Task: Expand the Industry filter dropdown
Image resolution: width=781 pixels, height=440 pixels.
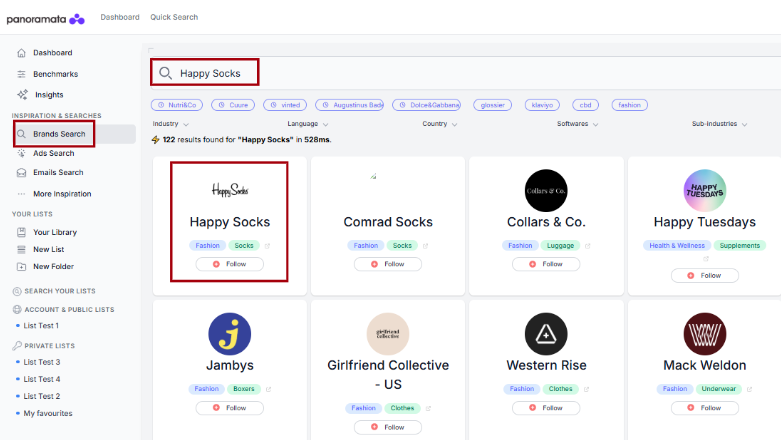Action: pos(170,124)
